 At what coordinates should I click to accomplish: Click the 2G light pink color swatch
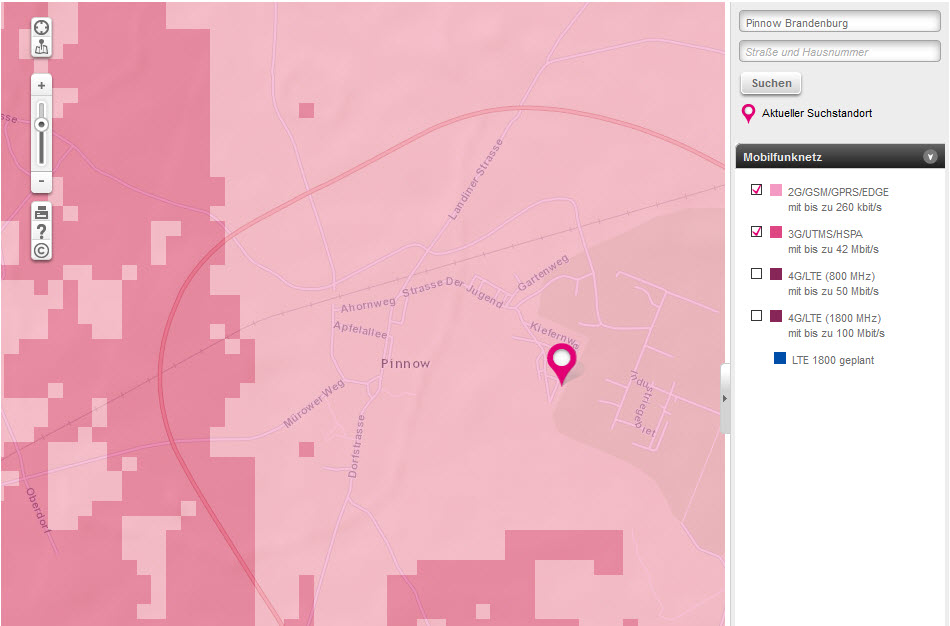click(x=776, y=190)
